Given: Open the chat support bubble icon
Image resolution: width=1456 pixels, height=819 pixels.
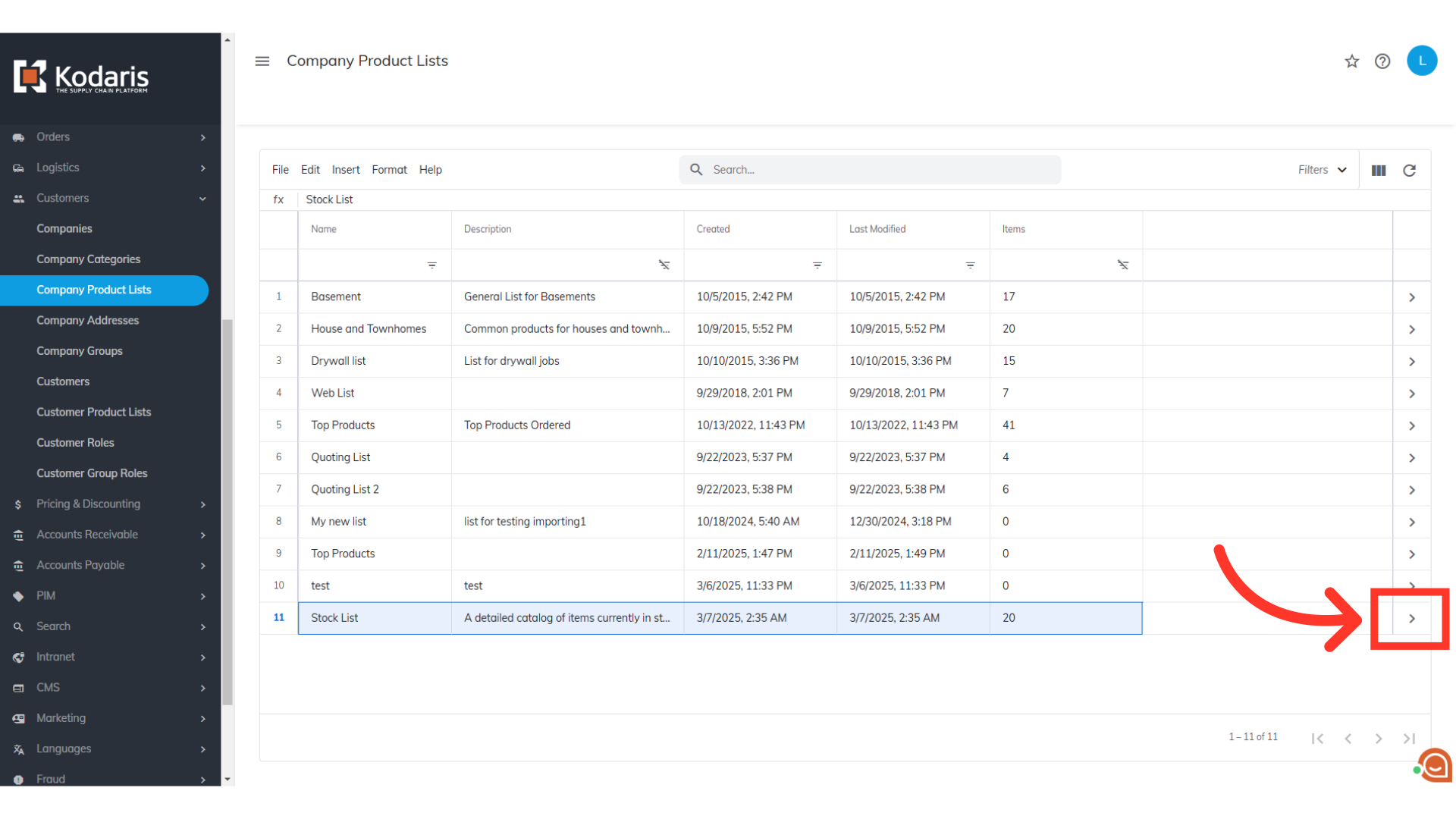Looking at the screenshot, I should pyautogui.click(x=1435, y=766).
